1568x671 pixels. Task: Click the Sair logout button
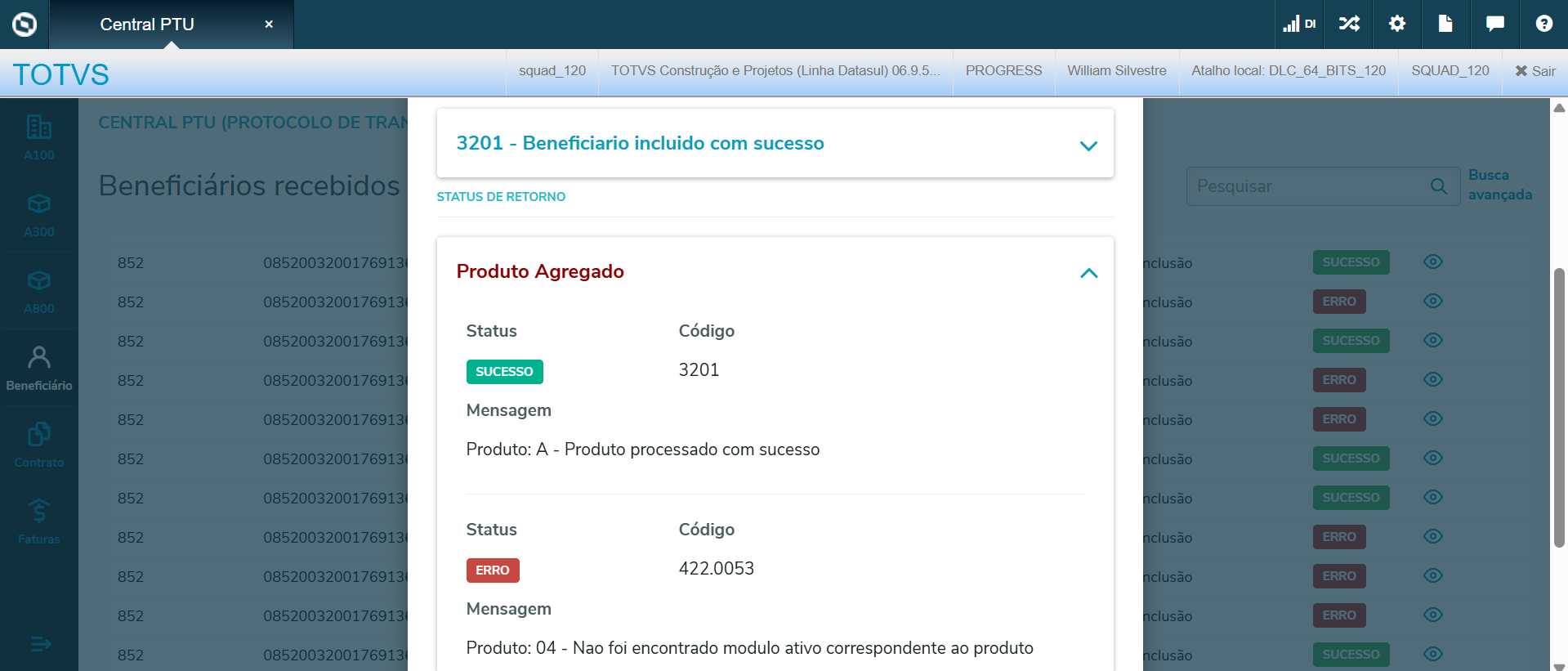1534,71
